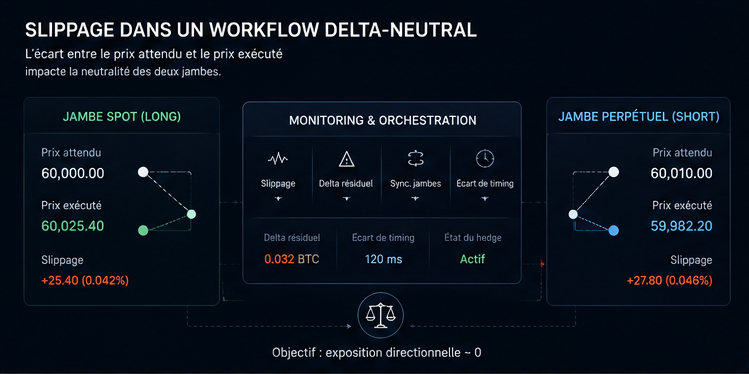The height and width of the screenshot is (374, 749).
Task: Click the perpetual expected price 60,010.00
Action: [681, 173]
